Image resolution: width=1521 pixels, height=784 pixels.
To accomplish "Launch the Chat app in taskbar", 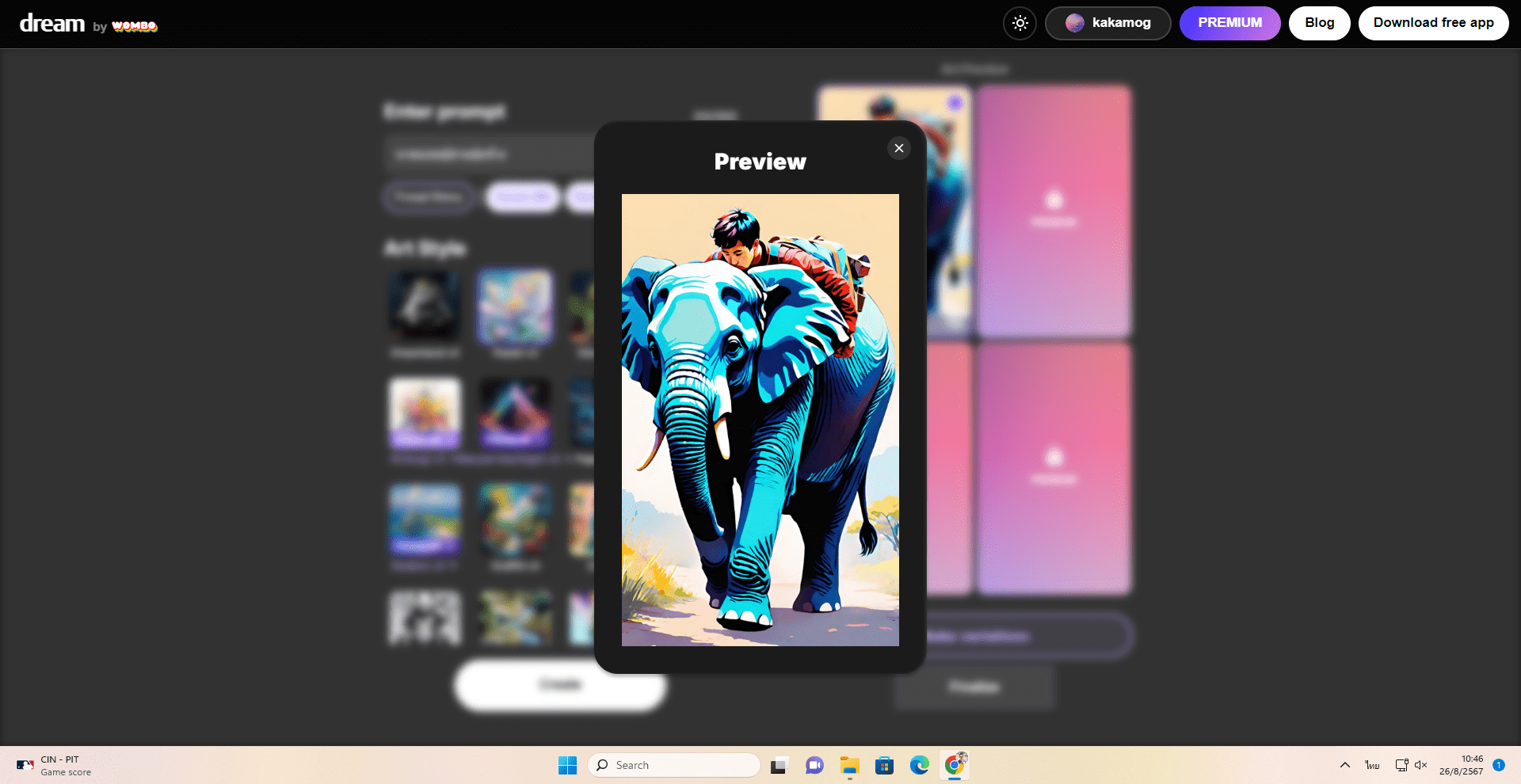I will click(814, 765).
